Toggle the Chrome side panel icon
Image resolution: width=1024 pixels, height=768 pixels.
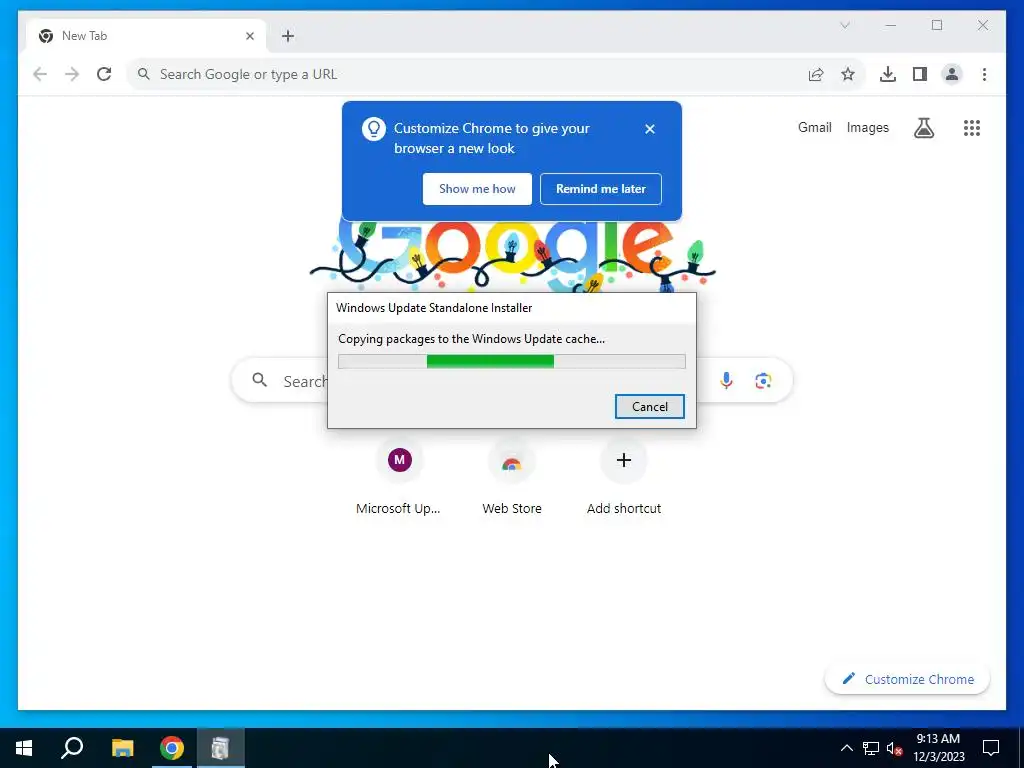click(x=920, y=74)
